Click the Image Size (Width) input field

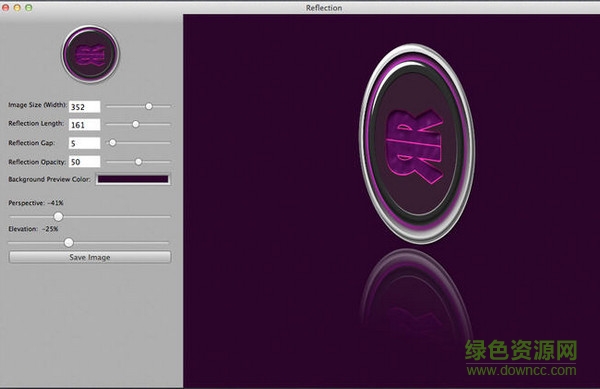click(x=85, y=107)
